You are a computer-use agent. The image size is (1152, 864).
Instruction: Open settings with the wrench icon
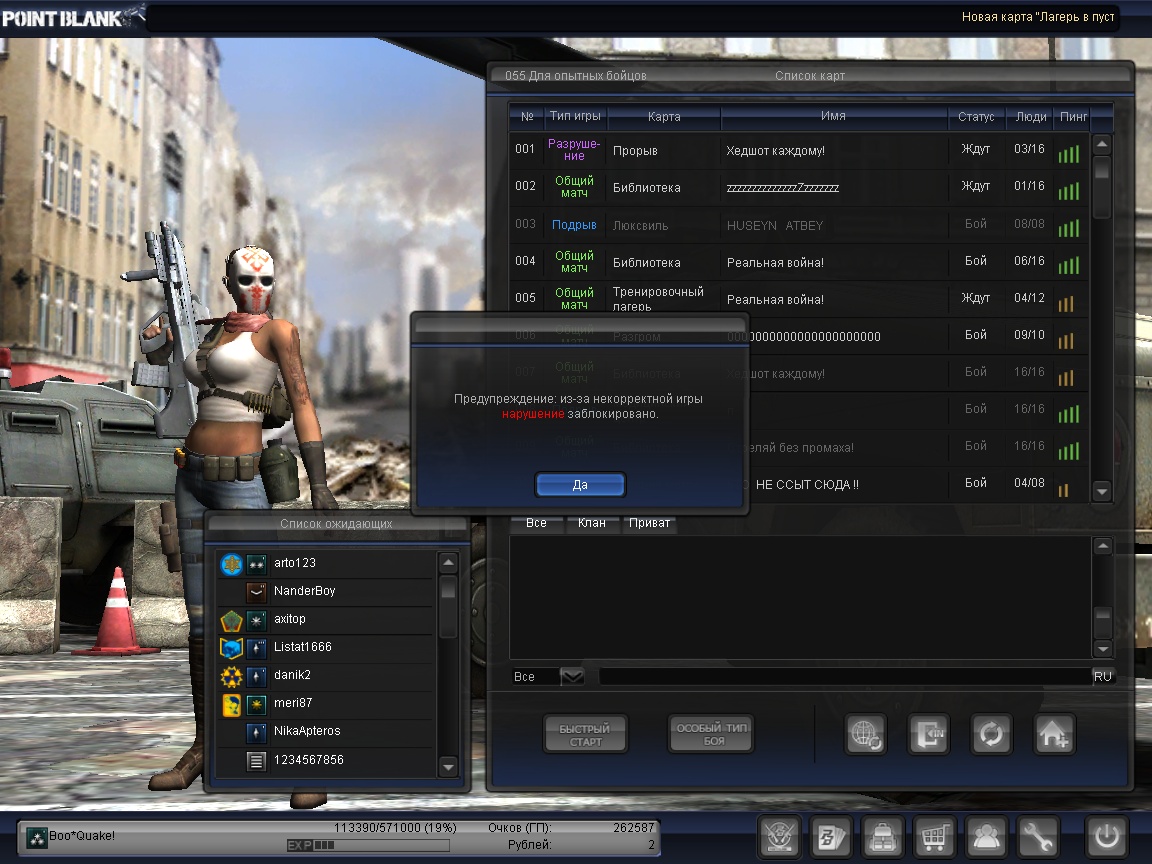pyautogui.click(x=1038, y=836)
